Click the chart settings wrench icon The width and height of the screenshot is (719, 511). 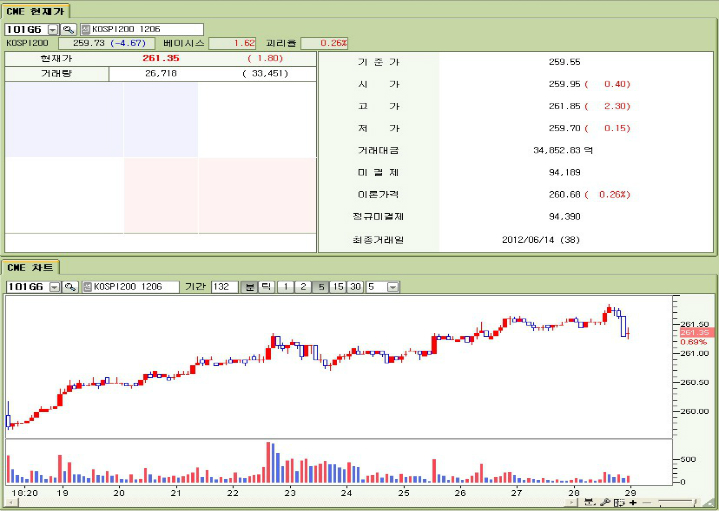[x=606, y=502]
